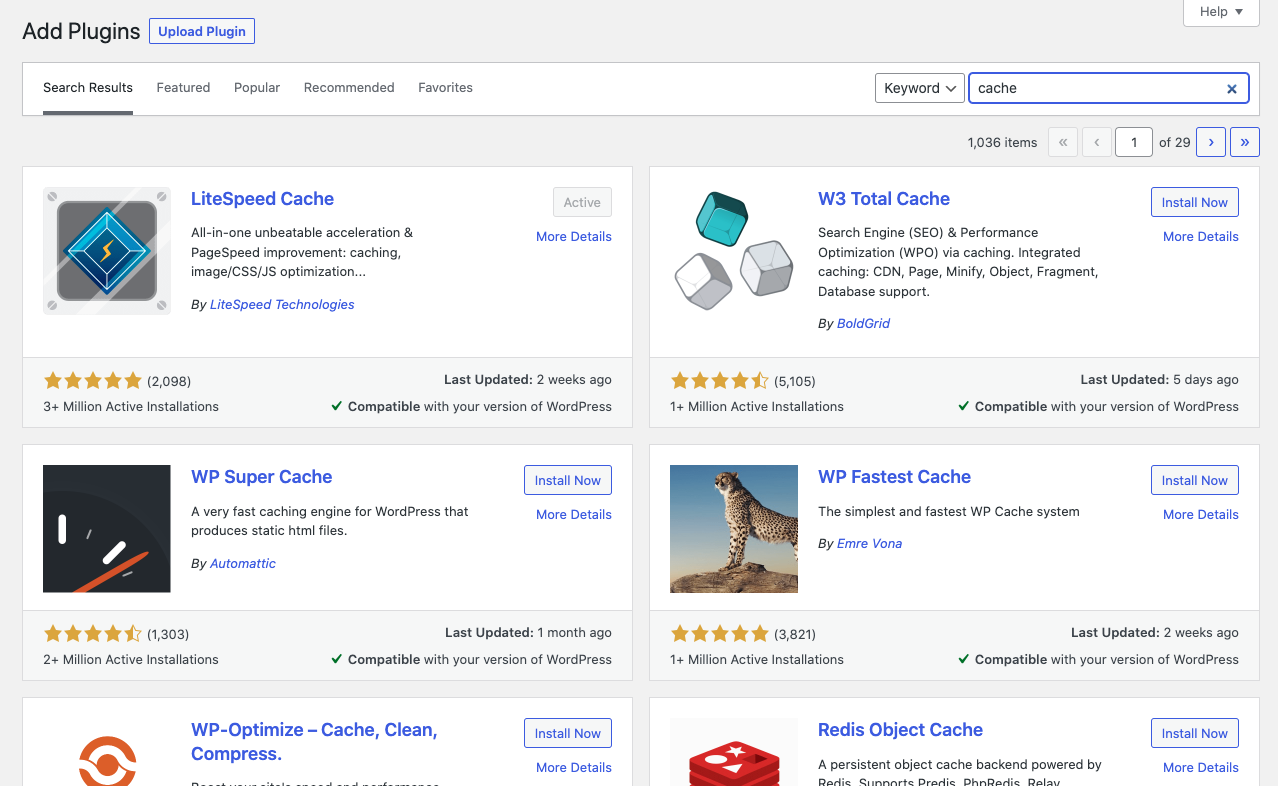Open the LiteSpeed Cache title link
This screenshot has width=1278, height=786.
pos(262,199)
